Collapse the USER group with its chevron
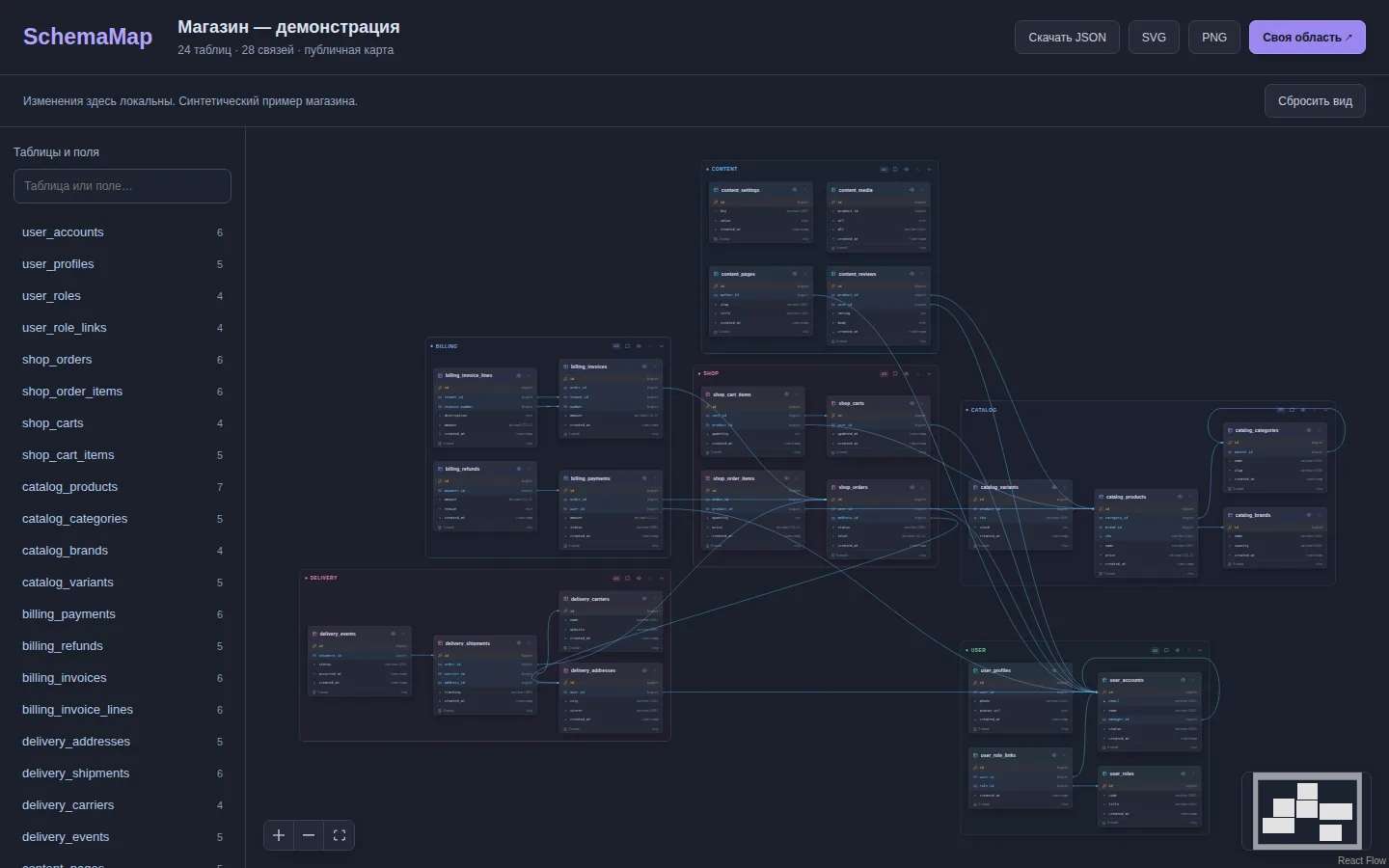Viewport: 1389px width, 868px height. [1200, 650]
